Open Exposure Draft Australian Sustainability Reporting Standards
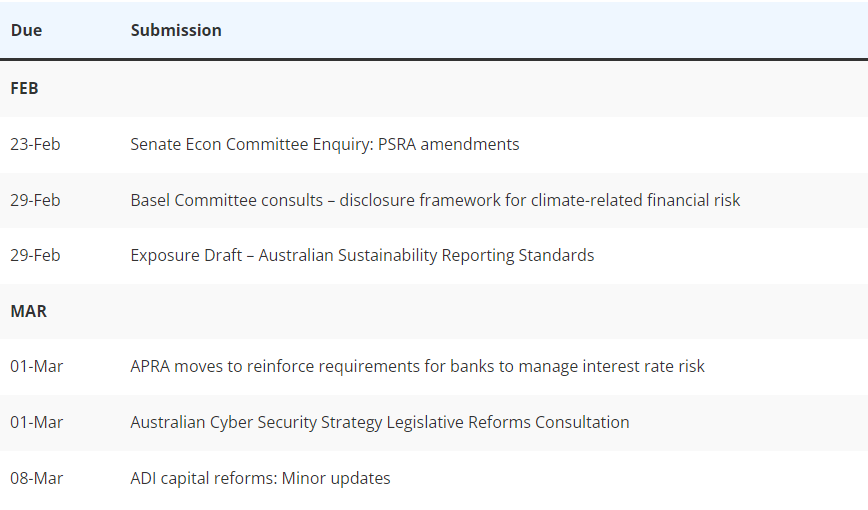 tap(362, 255)
